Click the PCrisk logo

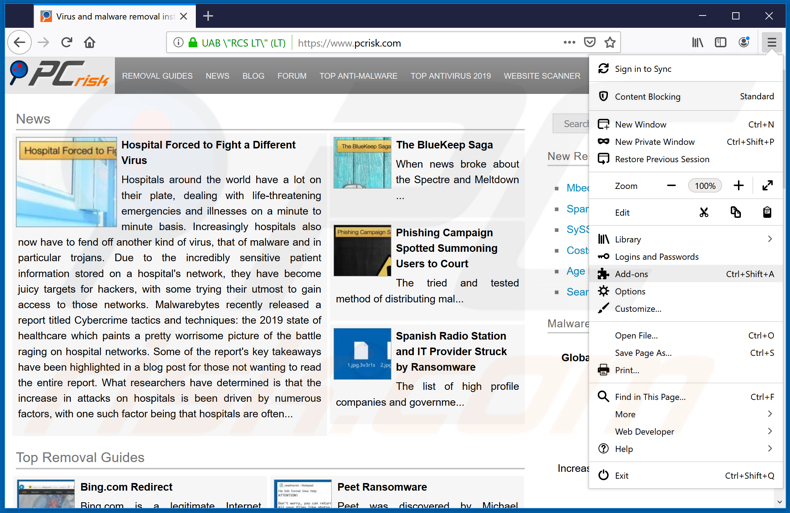click(x=59, y=75)
